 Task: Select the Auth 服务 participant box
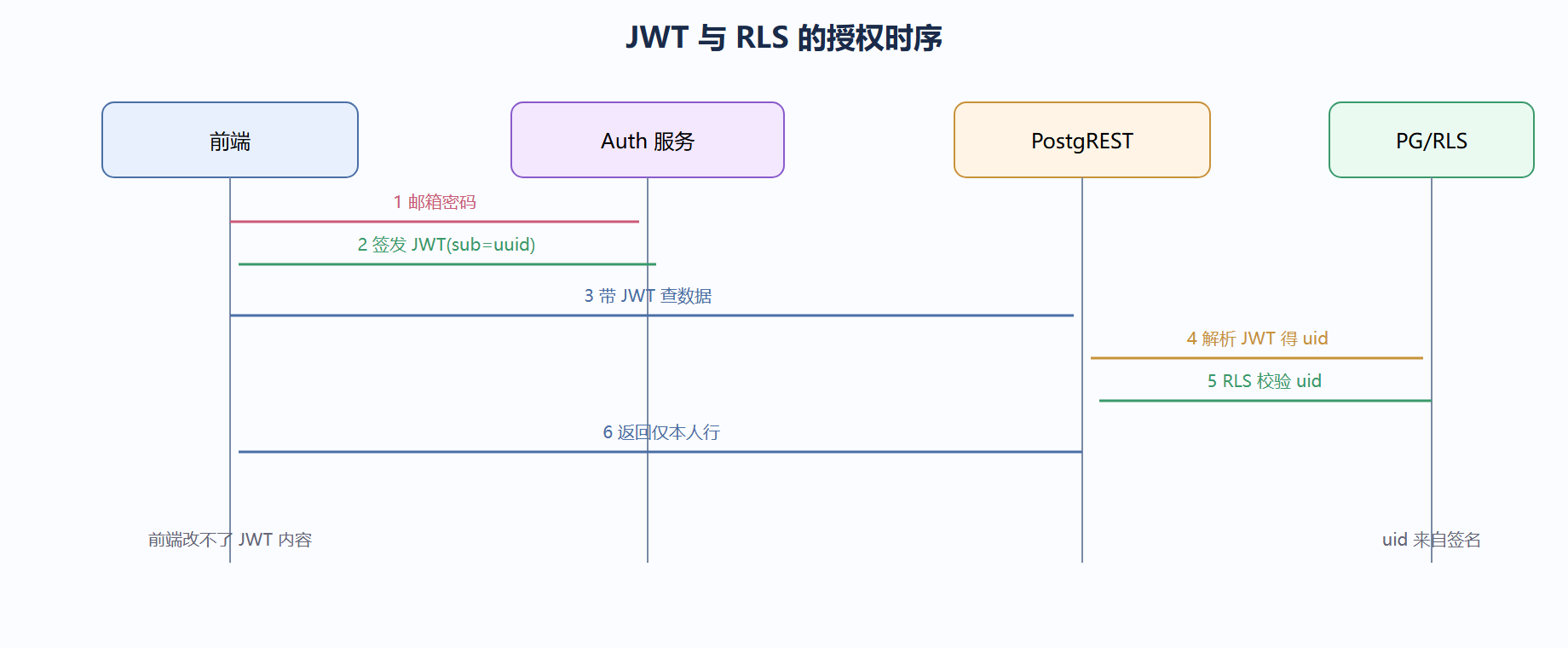(x=648, y=140)
